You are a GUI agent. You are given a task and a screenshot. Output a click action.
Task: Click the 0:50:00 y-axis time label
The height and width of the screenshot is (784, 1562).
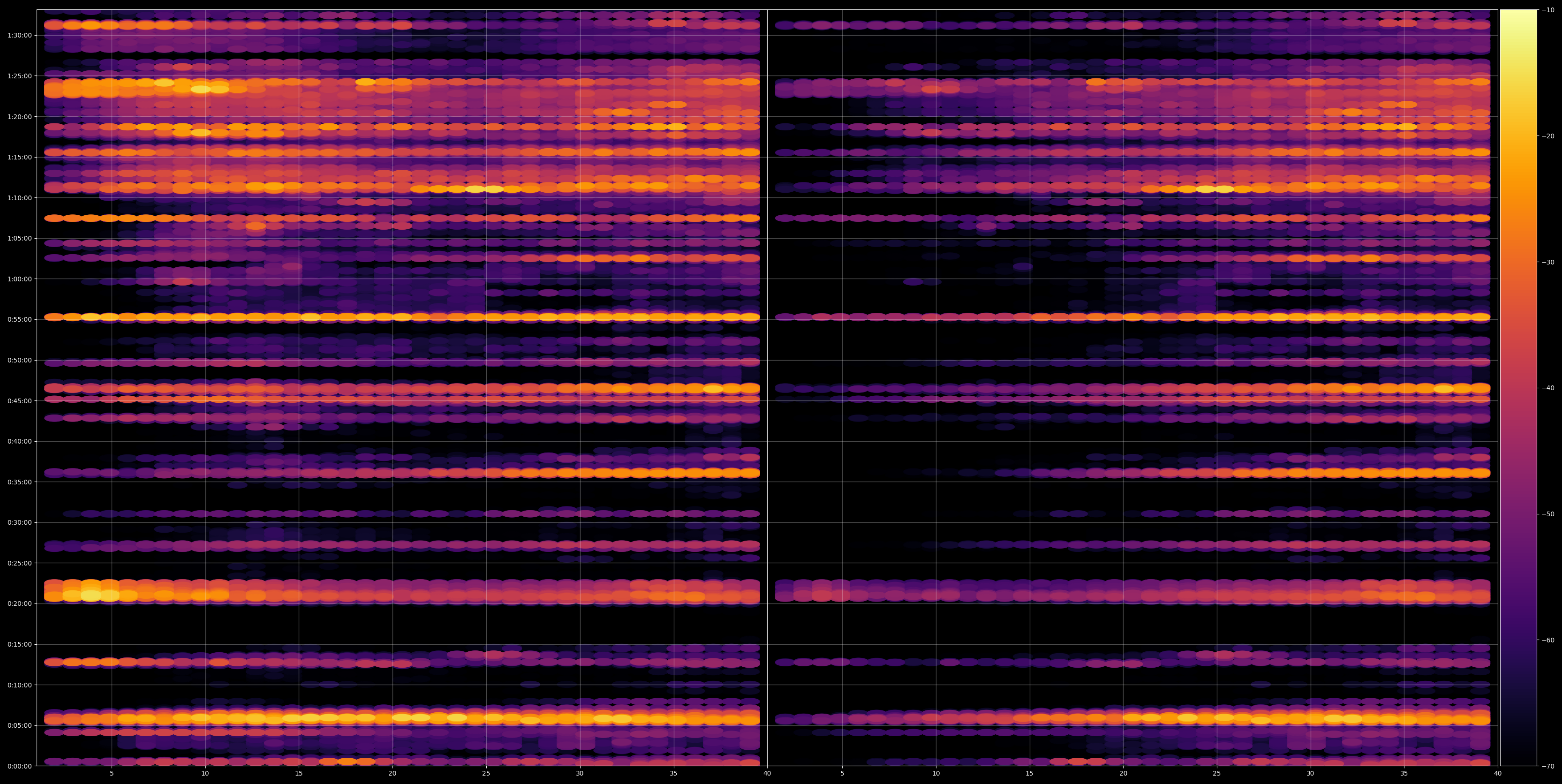[x=19, y=360]
